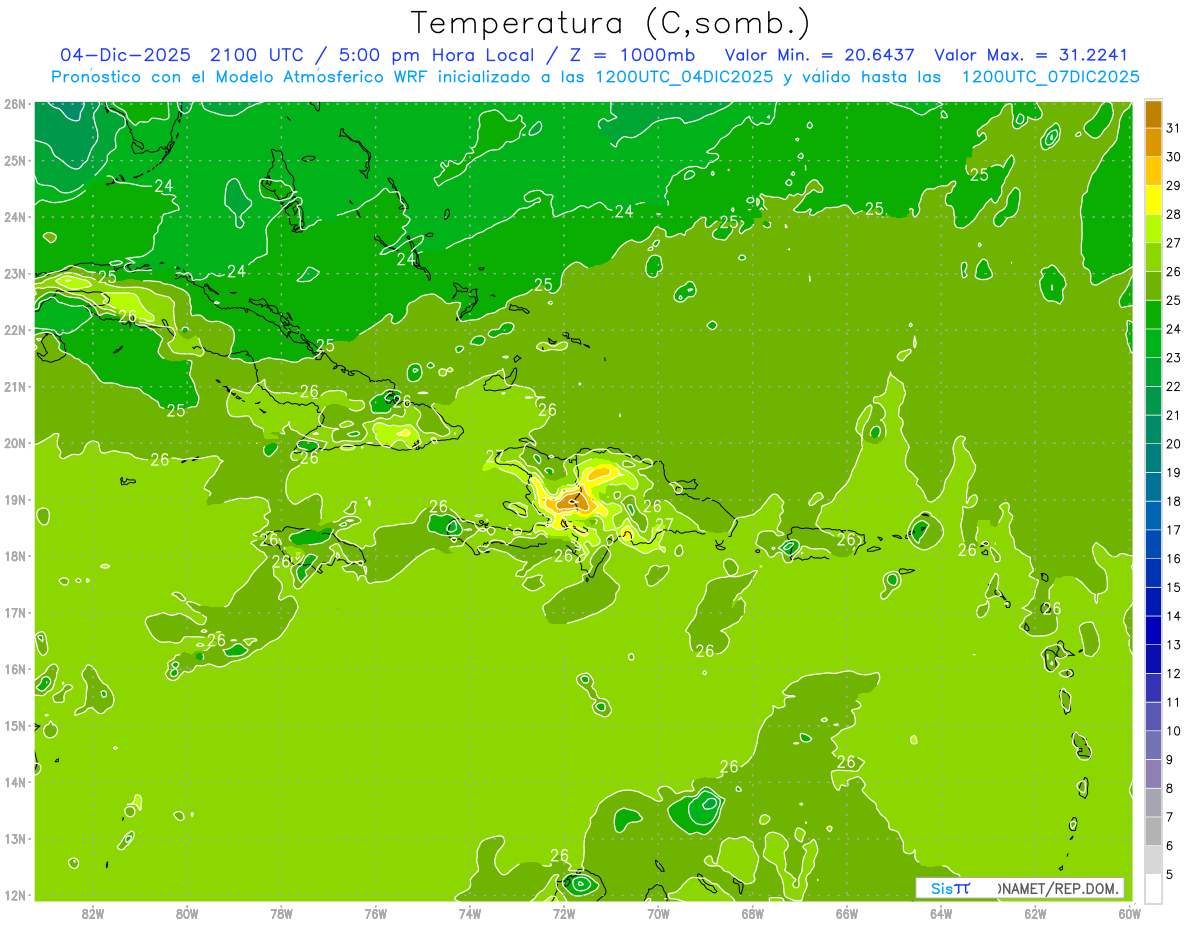
Task: Pick the color swatch between 27 and 28
Action: point(1153,228)
